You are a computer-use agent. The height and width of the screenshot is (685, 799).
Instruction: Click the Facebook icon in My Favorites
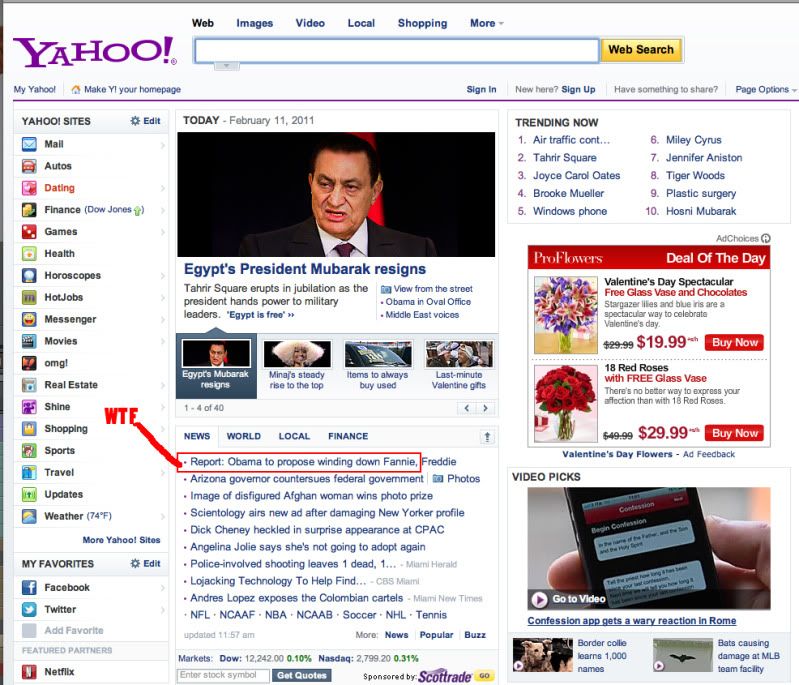tap(29, 588)
